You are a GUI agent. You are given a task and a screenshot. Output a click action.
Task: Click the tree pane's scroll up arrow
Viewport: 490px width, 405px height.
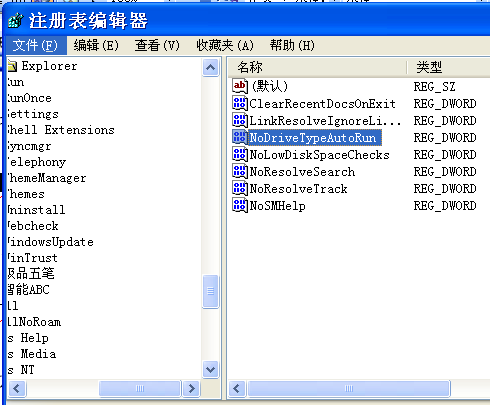tap(211, 68)
